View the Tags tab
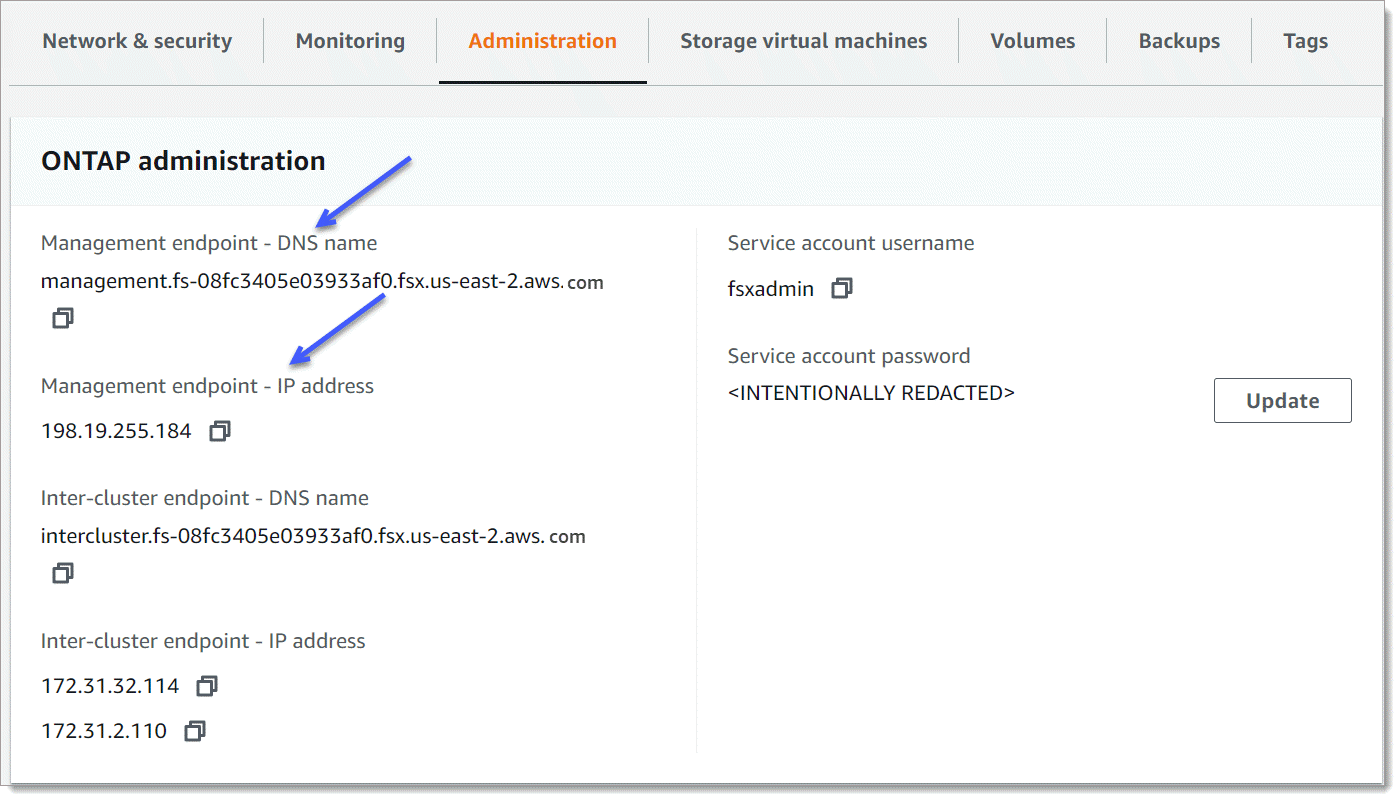 click(1305, 41)
